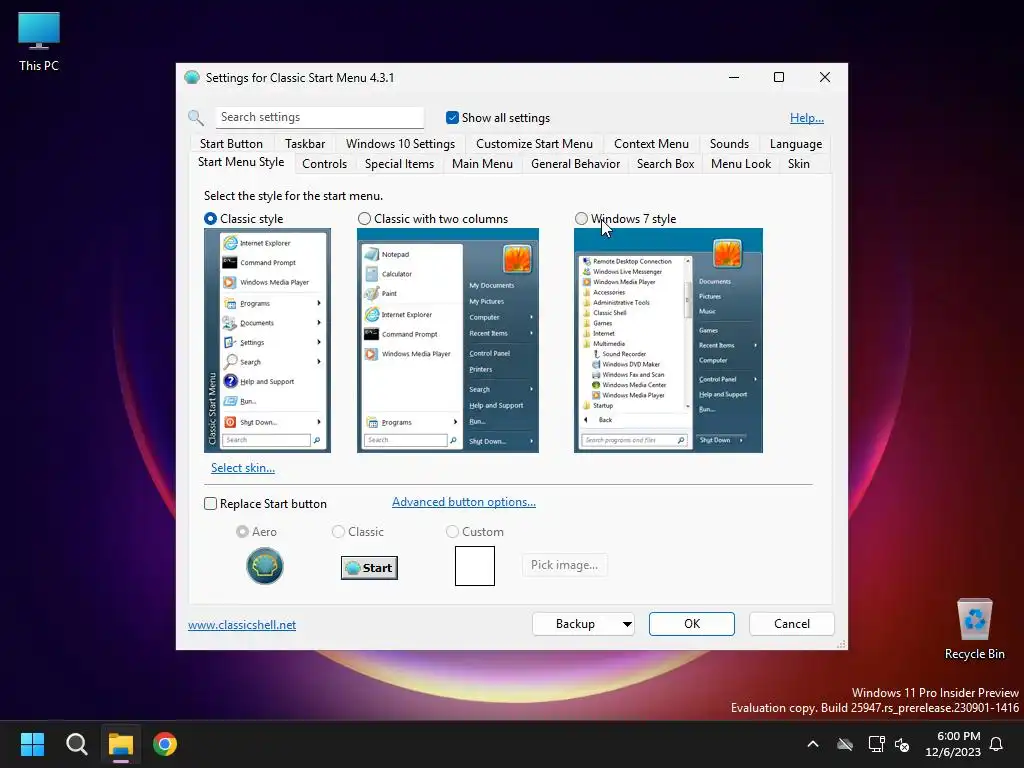Click the cloud sync tray icon

[845, 744]
